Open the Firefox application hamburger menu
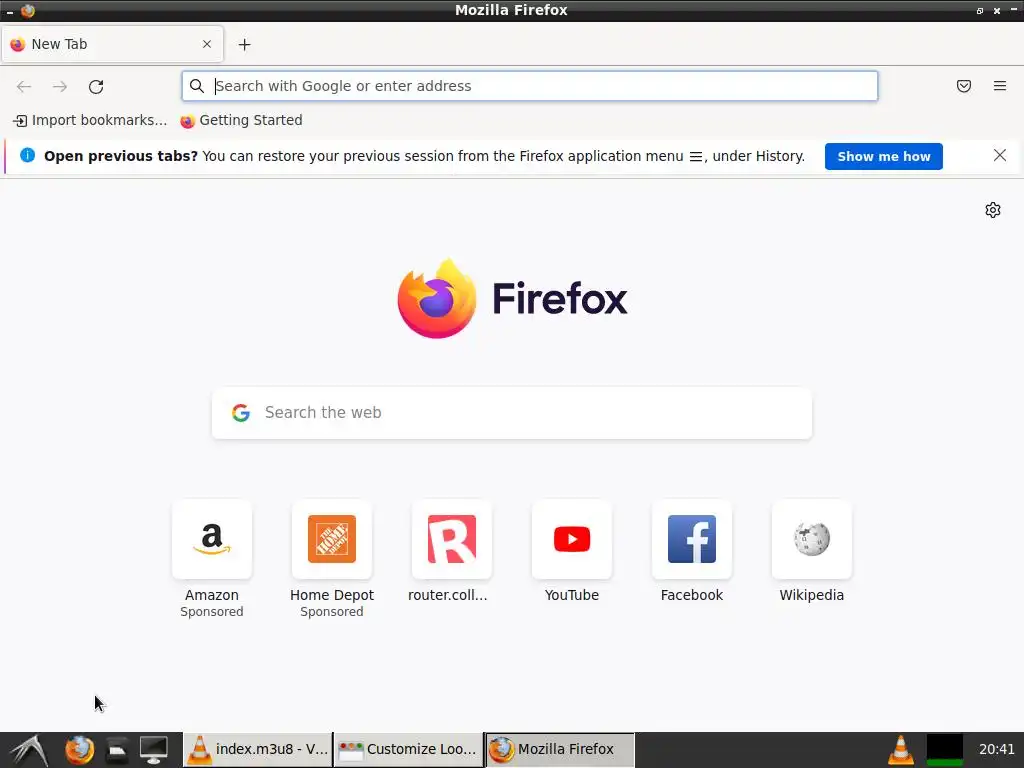 click(1000, 86)
